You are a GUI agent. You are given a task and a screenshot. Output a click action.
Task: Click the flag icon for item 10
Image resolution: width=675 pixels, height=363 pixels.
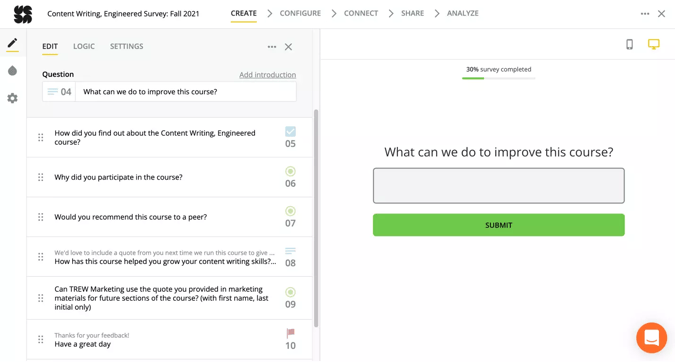291,333
